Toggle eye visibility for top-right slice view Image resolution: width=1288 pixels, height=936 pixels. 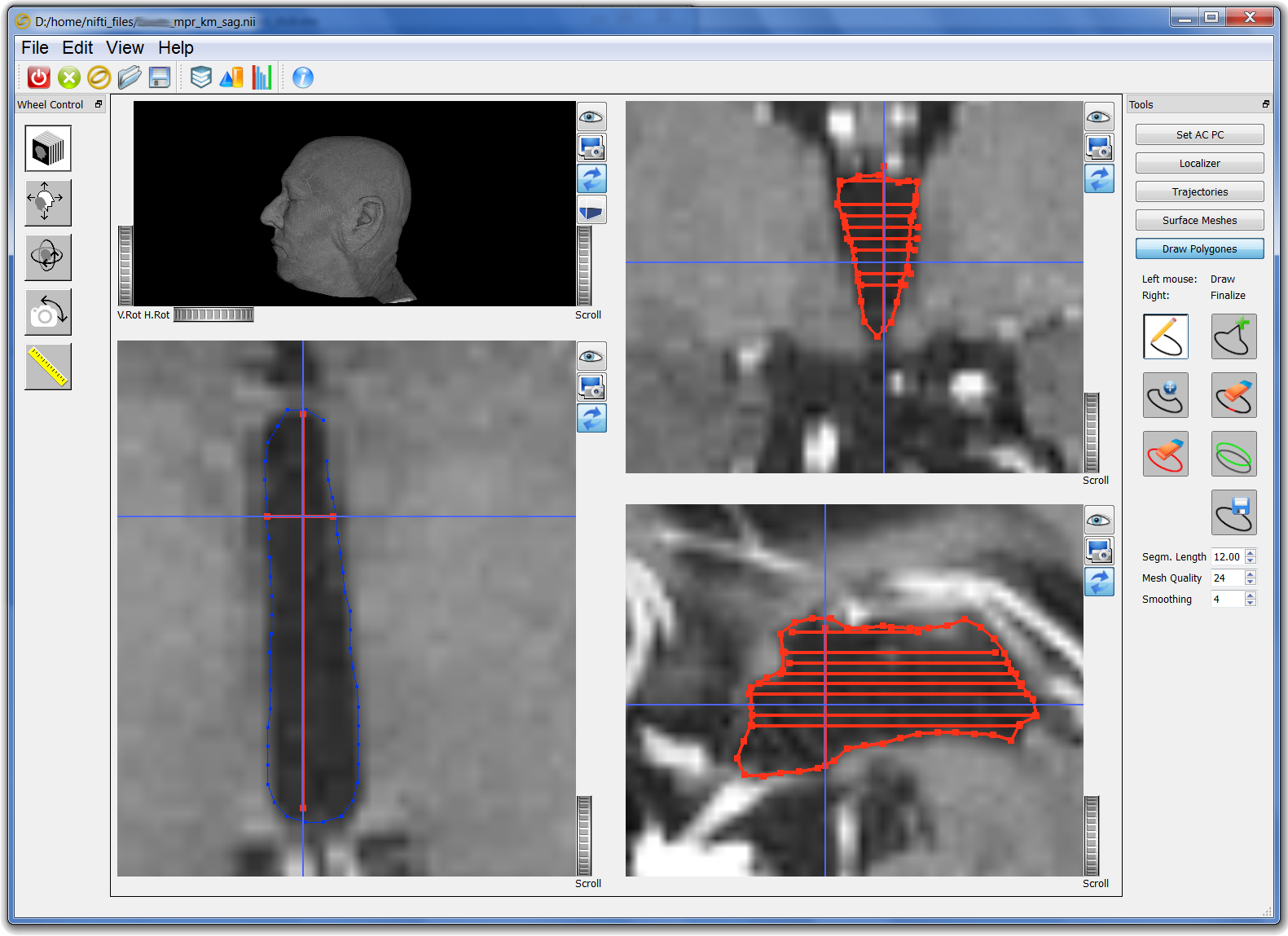click(1099, 117)
